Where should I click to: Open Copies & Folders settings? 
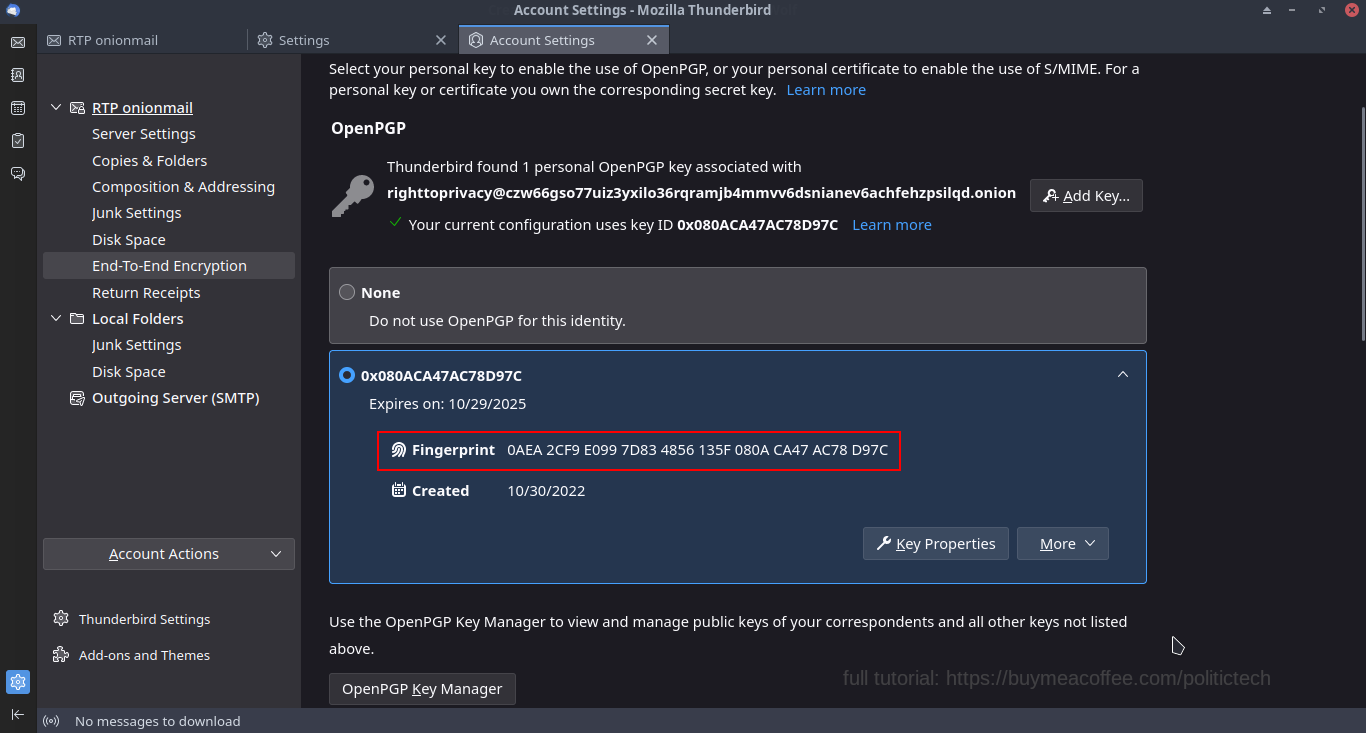150,161
